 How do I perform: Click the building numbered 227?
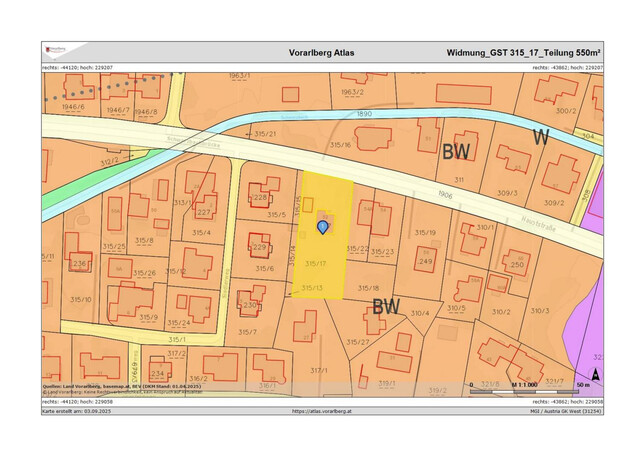click(204, 211)
